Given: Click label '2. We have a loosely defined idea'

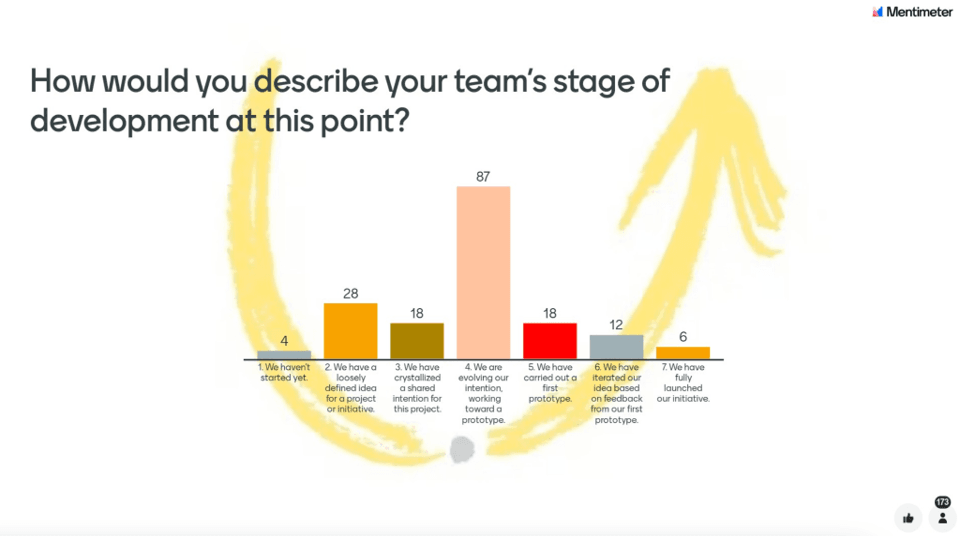Looking at the screenshot, I should (x=350, y=388).
